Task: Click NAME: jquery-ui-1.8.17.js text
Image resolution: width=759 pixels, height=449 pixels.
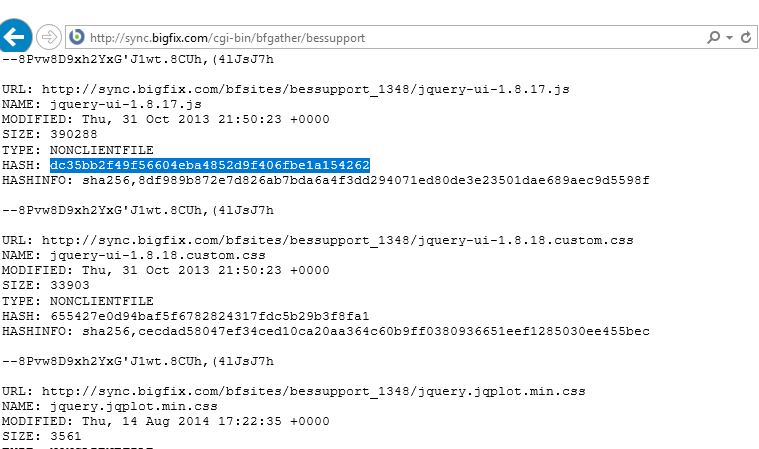Action: [x=102, y=105]
